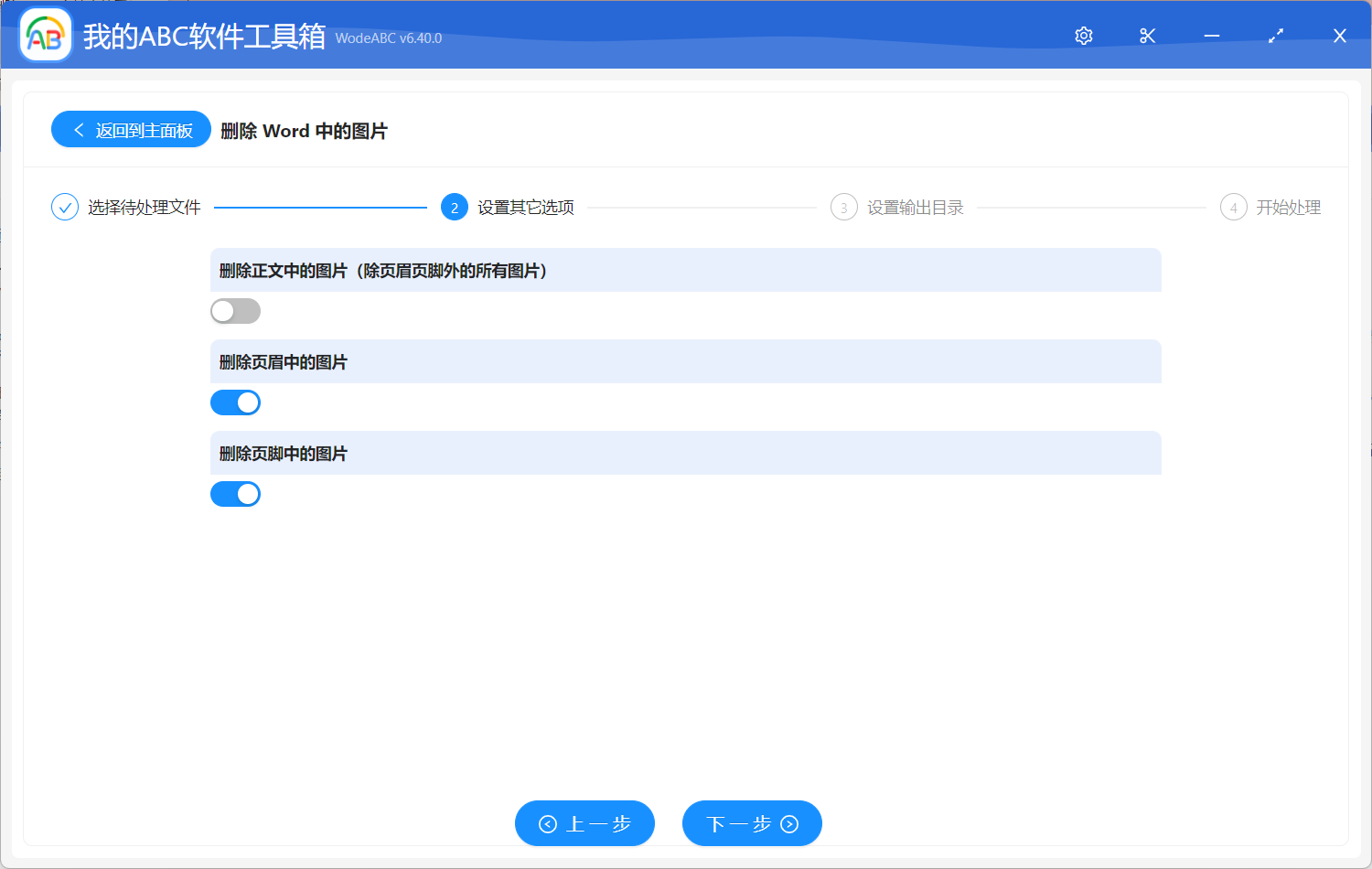Disable the 删除页眉中的图片 toggle
Viewport: 1372px width, 869px height.
[235, 402]
